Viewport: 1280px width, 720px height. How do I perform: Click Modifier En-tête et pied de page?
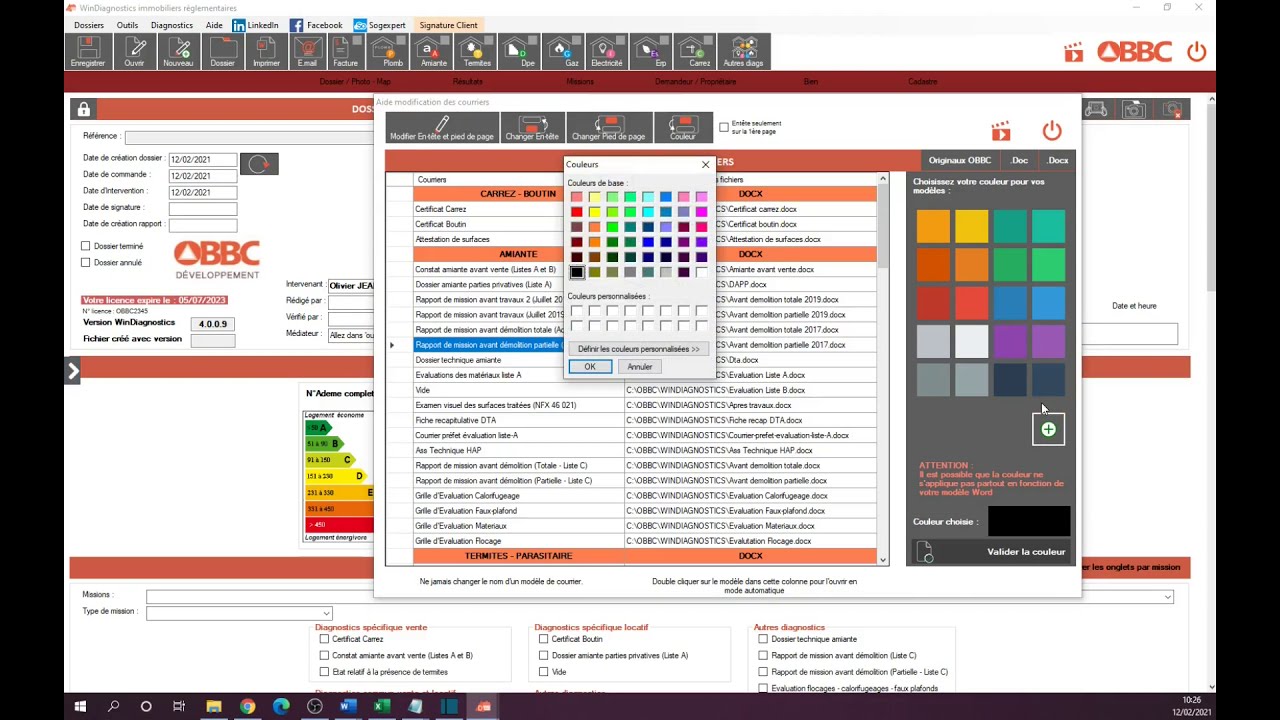(x=442, y=127)
